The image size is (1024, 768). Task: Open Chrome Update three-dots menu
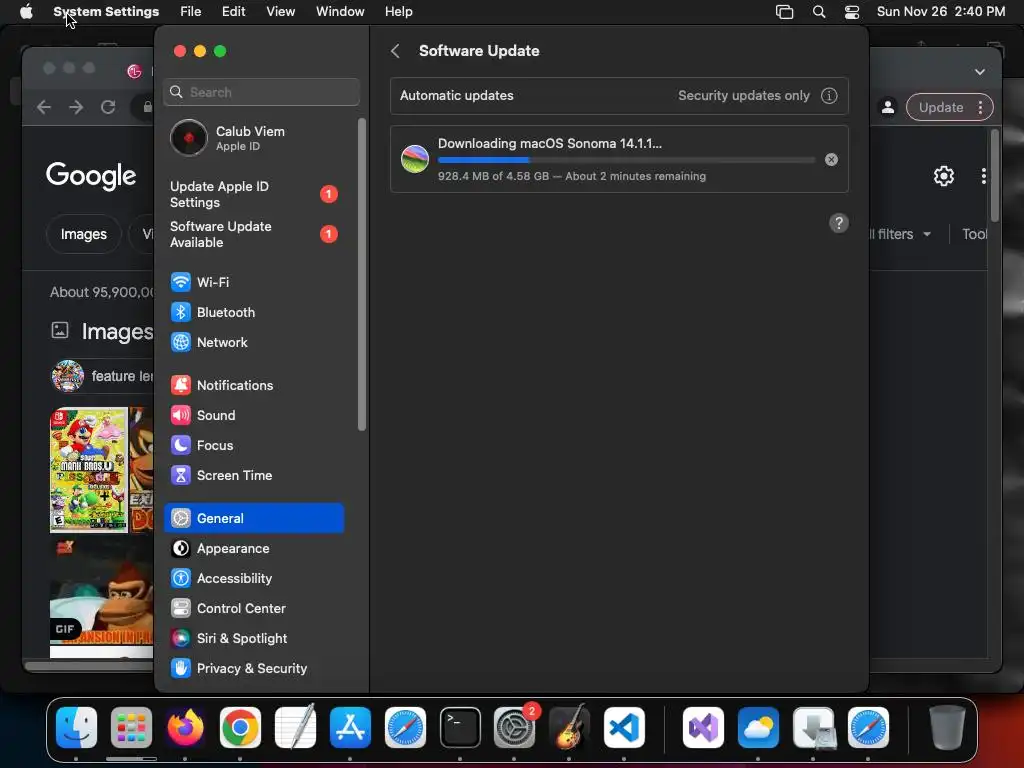pos(980,108)
